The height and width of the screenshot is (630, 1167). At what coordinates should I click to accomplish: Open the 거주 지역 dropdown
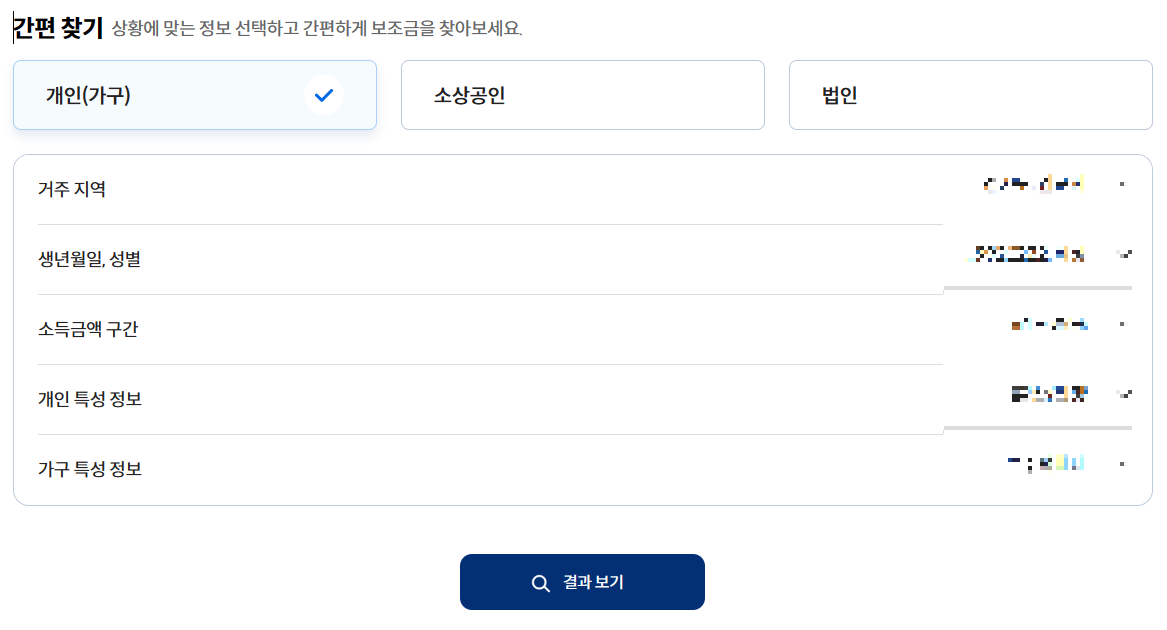[x=1040, y=184]
